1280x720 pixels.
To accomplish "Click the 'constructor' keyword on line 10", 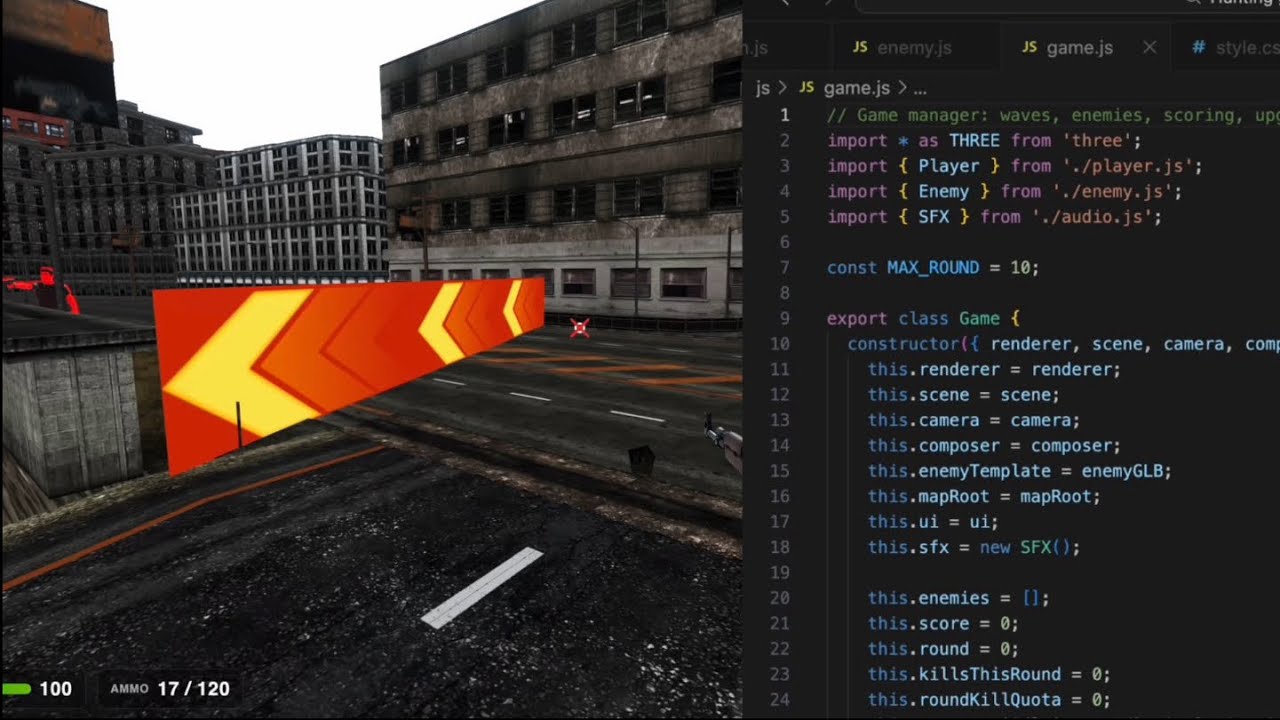I will click(903, 344).
